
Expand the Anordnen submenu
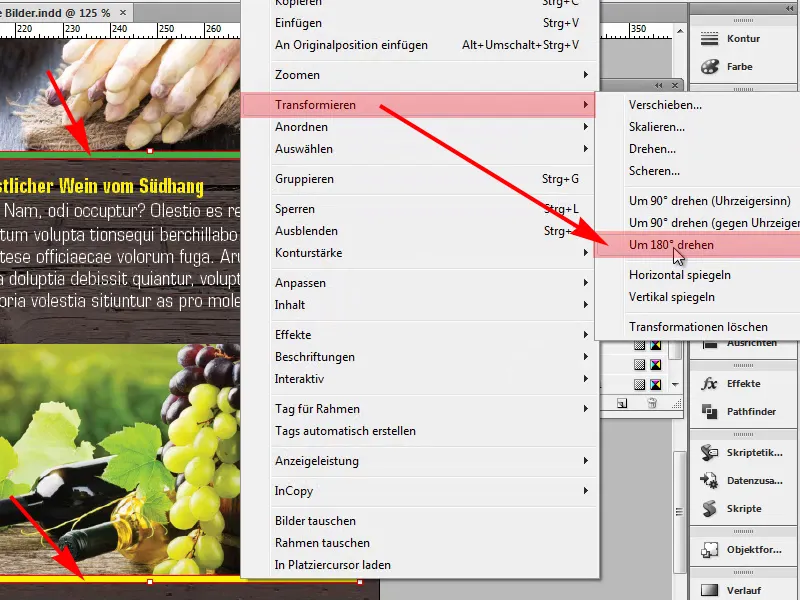coord(419,127)
